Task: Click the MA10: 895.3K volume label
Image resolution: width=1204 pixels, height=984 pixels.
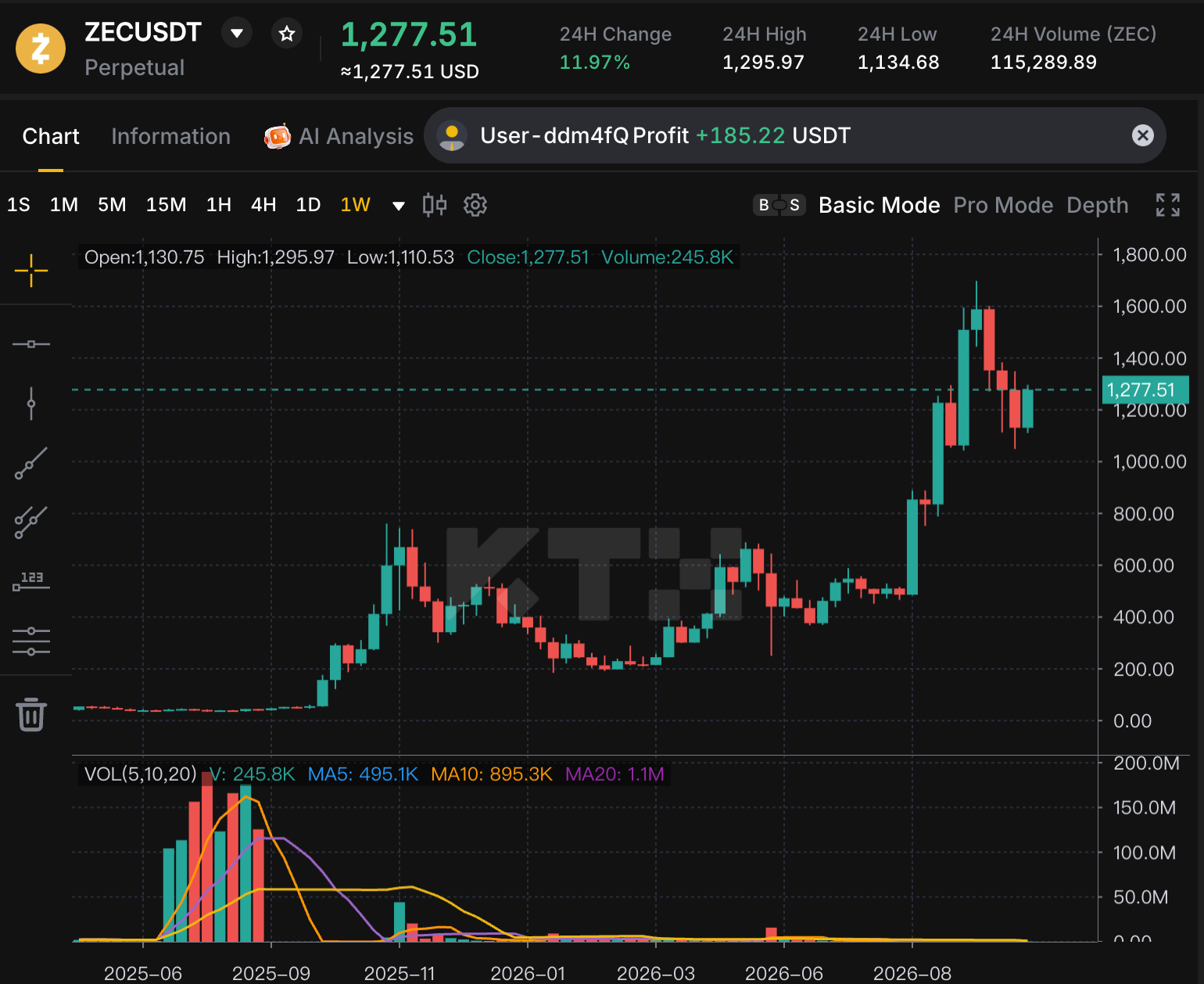Action: 492,774
